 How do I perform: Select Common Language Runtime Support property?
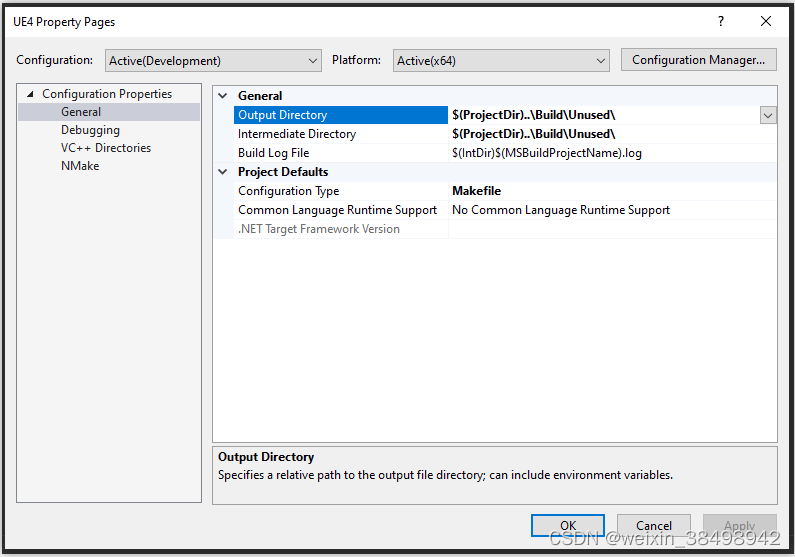(x=341, y=210)
